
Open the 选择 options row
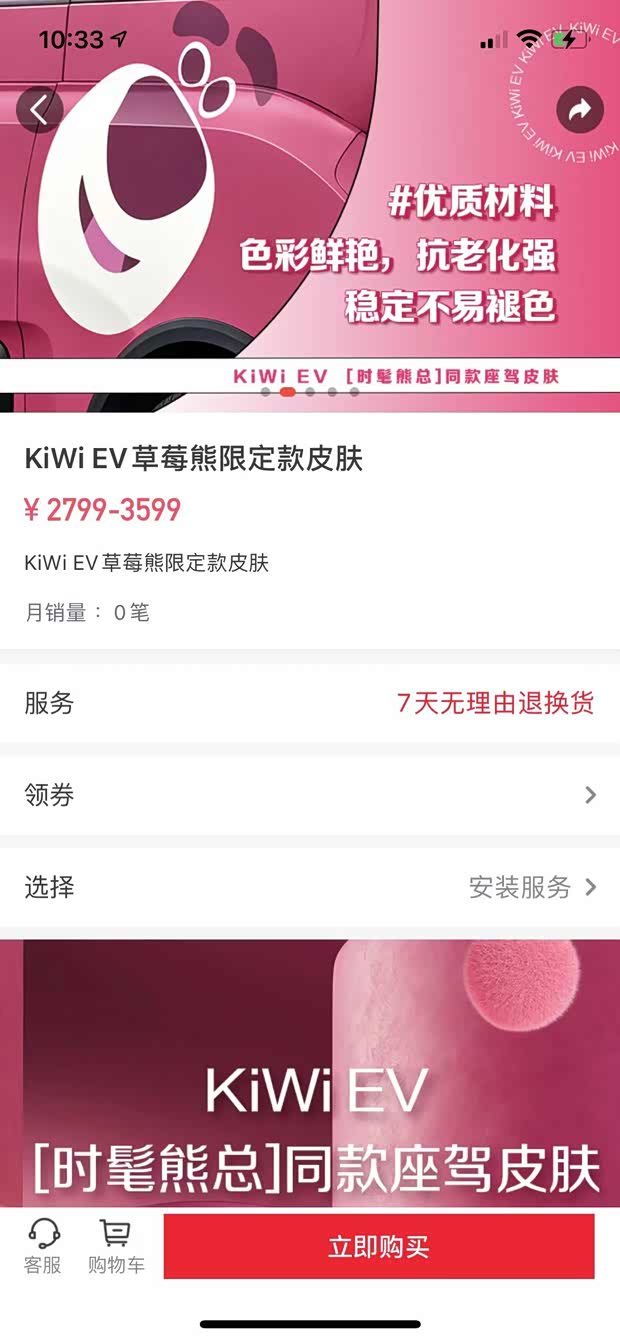[x=310, y=887]
